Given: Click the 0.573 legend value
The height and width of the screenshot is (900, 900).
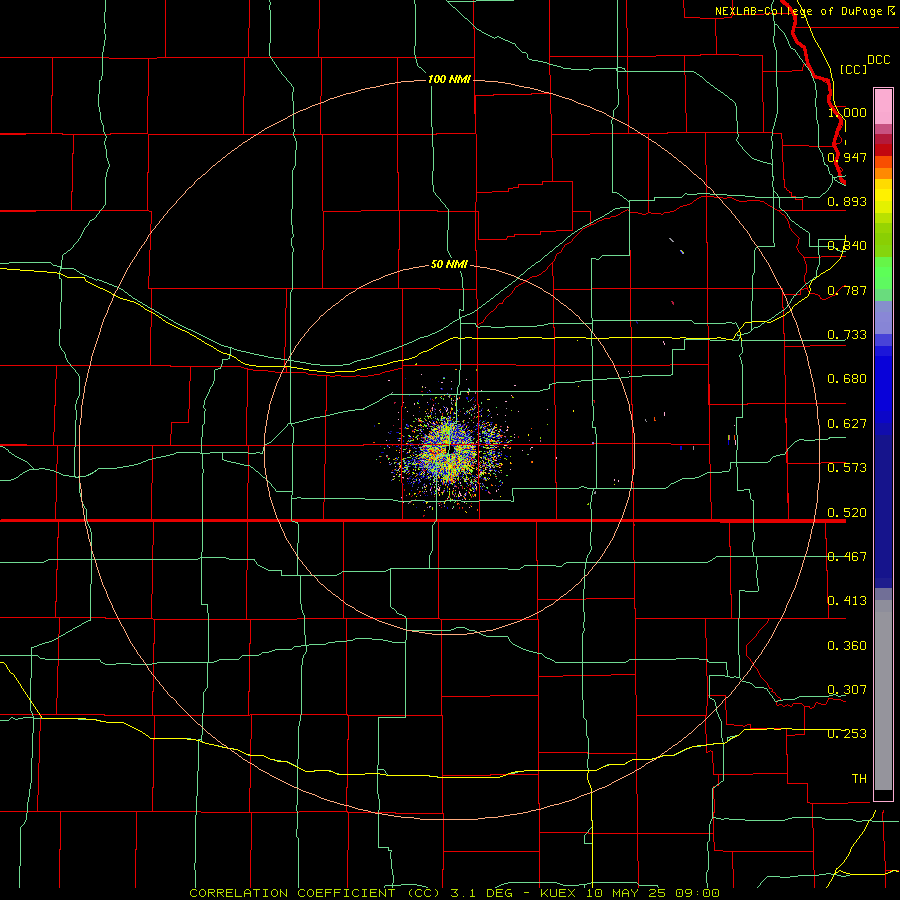Looking at the screenshot, I should click(847, 468).
